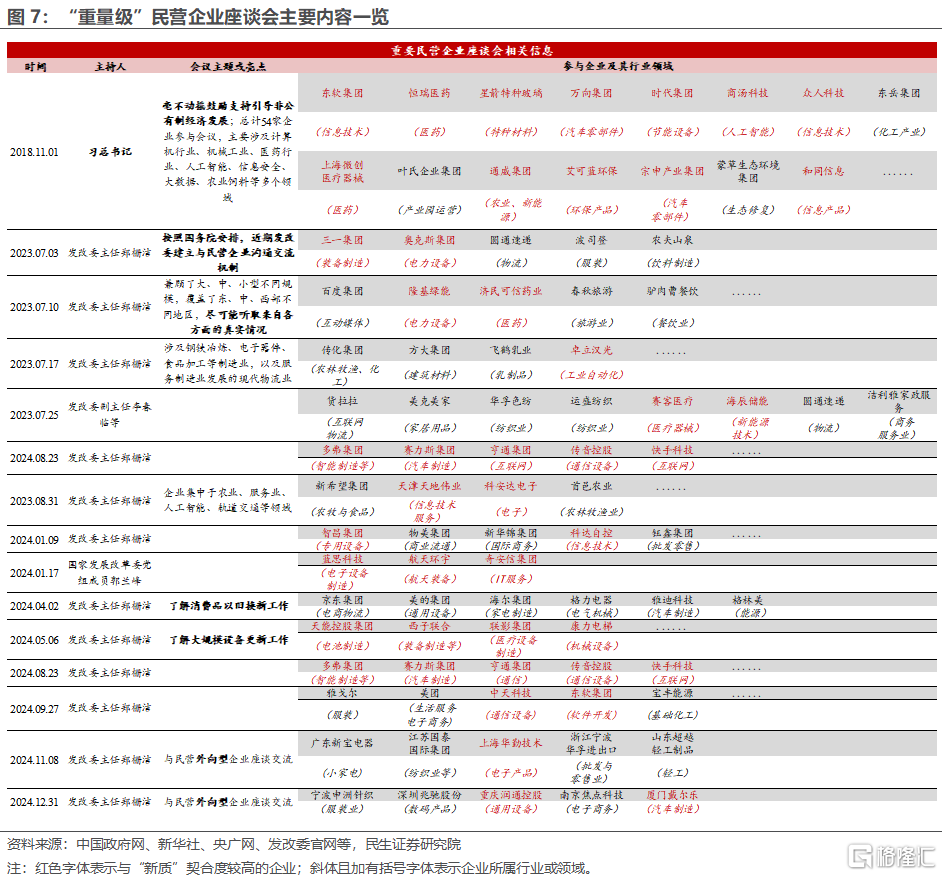Click the company 格力电器
Viewport: 942px width, 877px height.
(x=591, y=600)
